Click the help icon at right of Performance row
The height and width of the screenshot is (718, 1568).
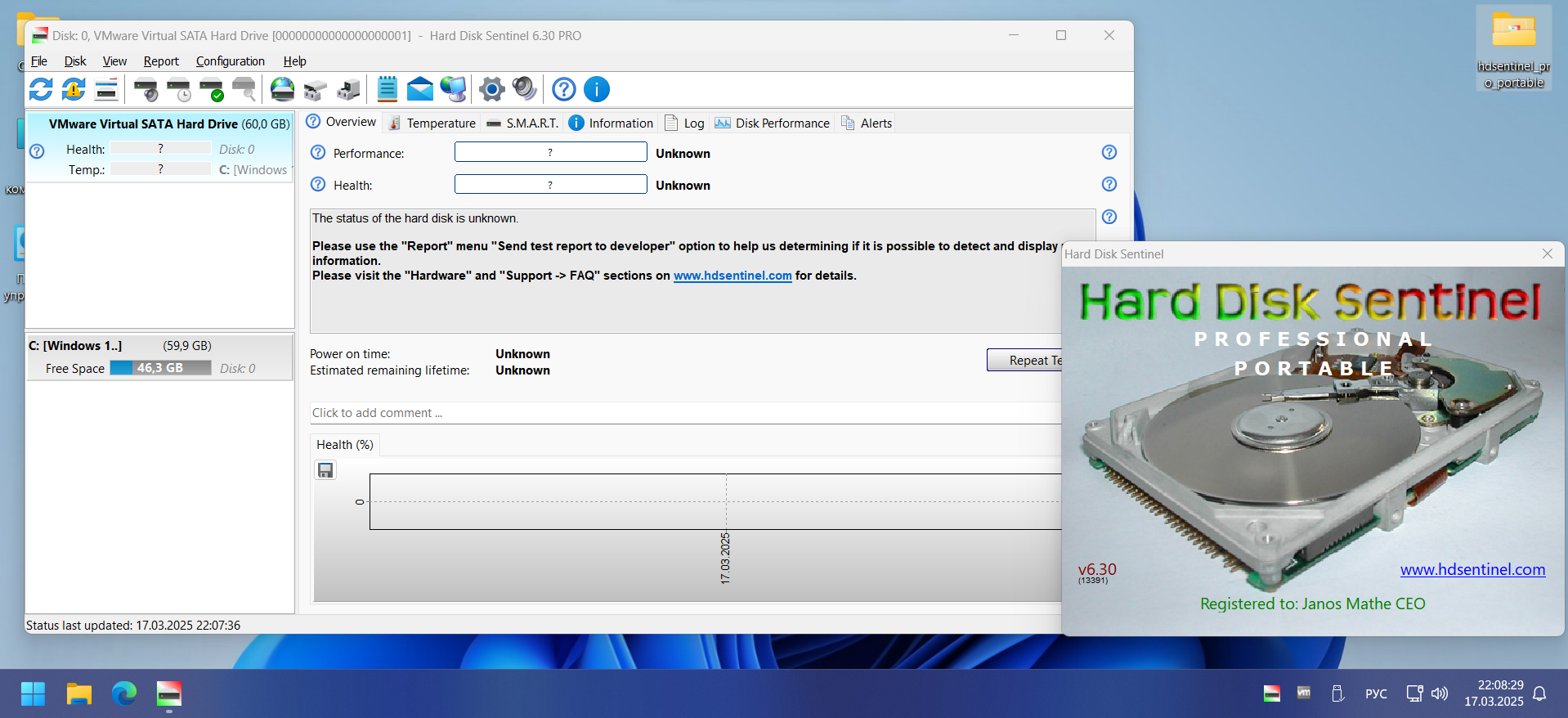click(x=1109, y=152)
